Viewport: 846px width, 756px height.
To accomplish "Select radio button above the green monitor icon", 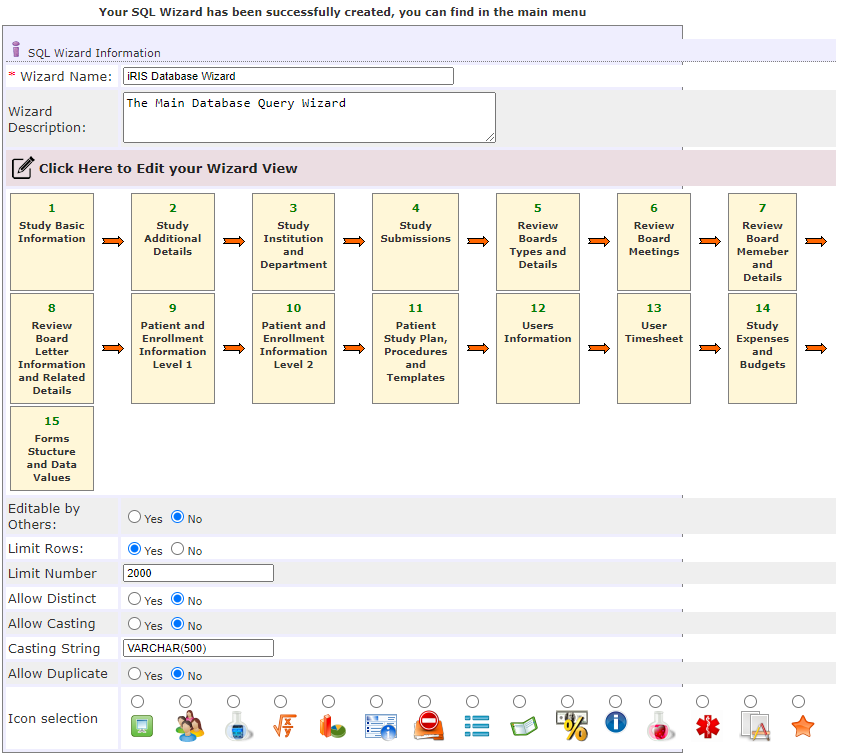I will pyautogui.click(x=138, y=701).
